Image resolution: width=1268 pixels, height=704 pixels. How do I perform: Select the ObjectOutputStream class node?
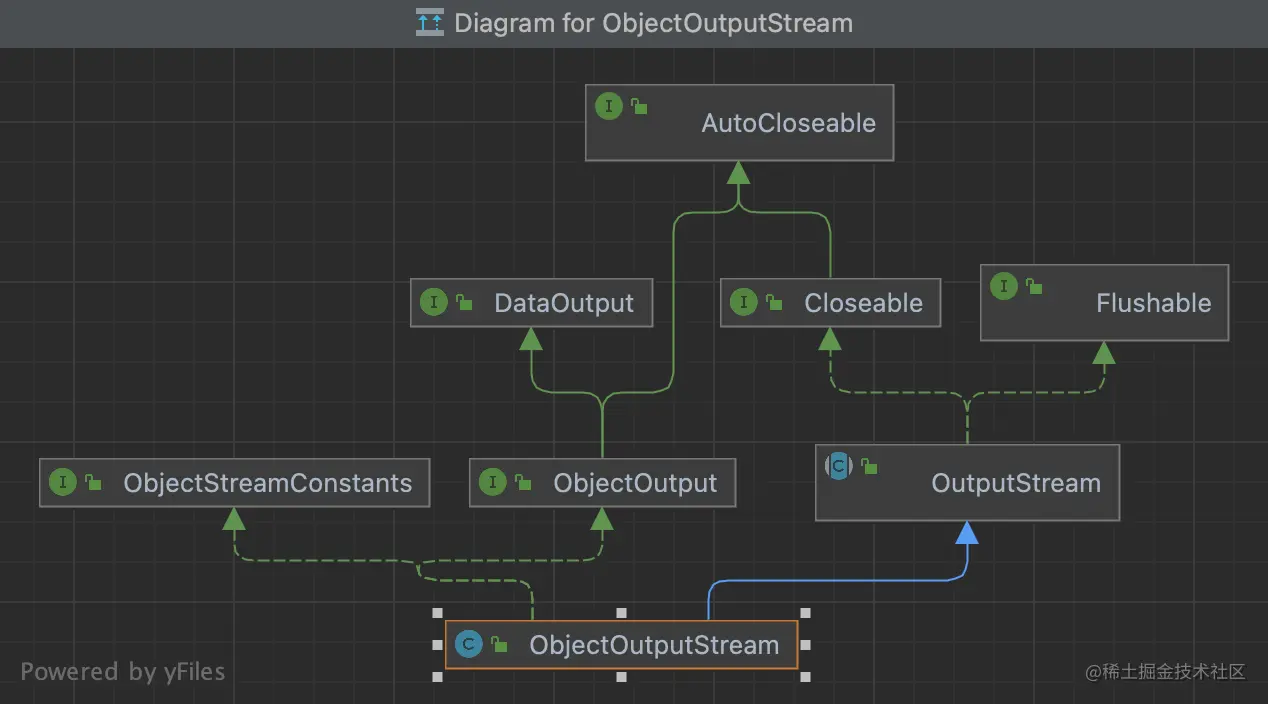[621, 645]
